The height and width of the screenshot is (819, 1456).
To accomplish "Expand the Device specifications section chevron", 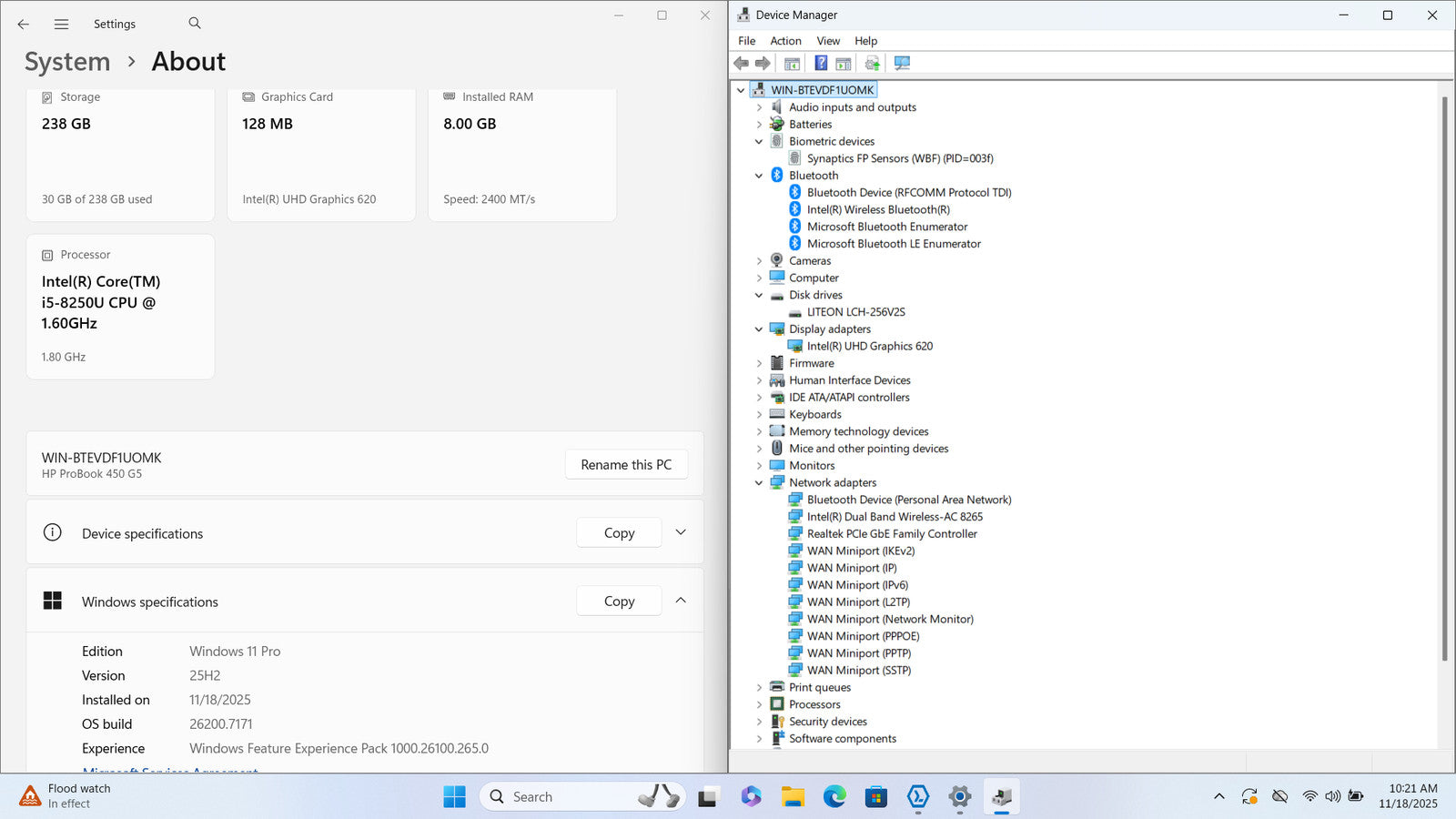I will point(681,532).
